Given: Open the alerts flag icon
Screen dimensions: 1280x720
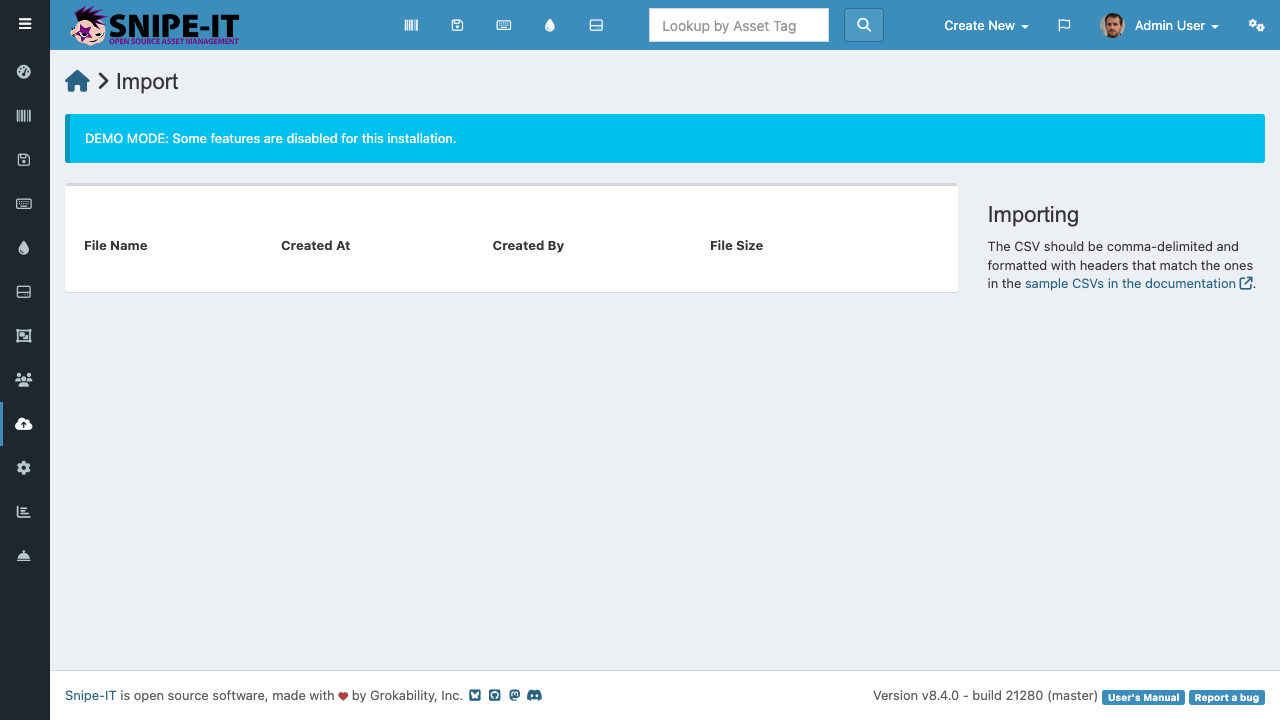Looking at the screenshot, I should pyautogui.click(x=1064, y=25).
